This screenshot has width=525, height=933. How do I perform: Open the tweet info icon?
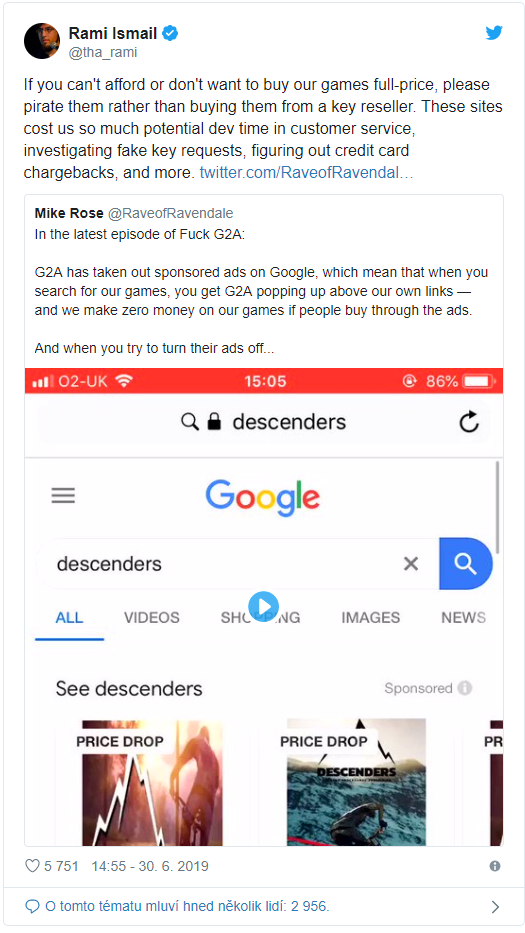coord(495,866)
